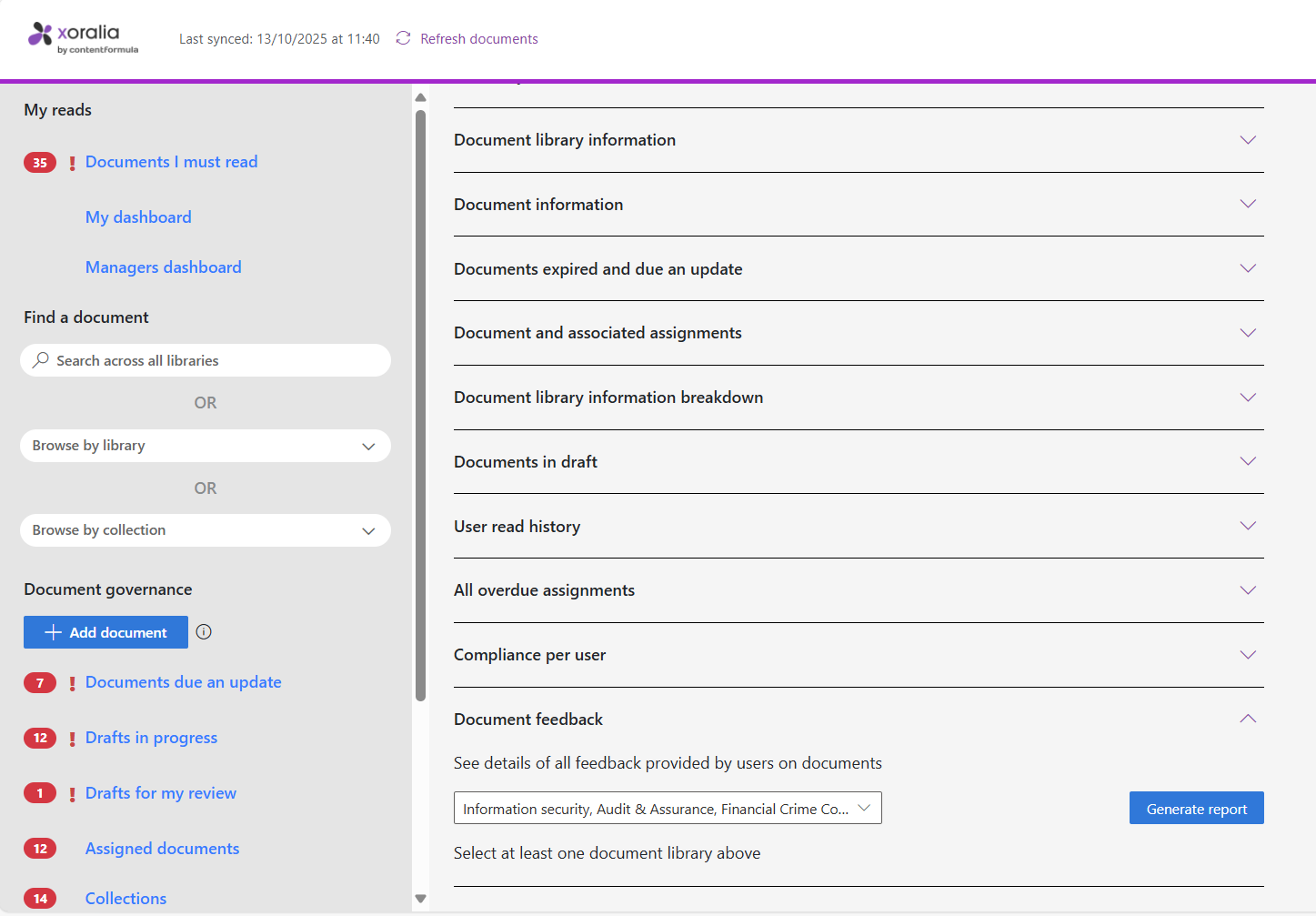Open the Browse by collection dropdown
Screen dimensions: 1316x916
[x=206, y=530]
